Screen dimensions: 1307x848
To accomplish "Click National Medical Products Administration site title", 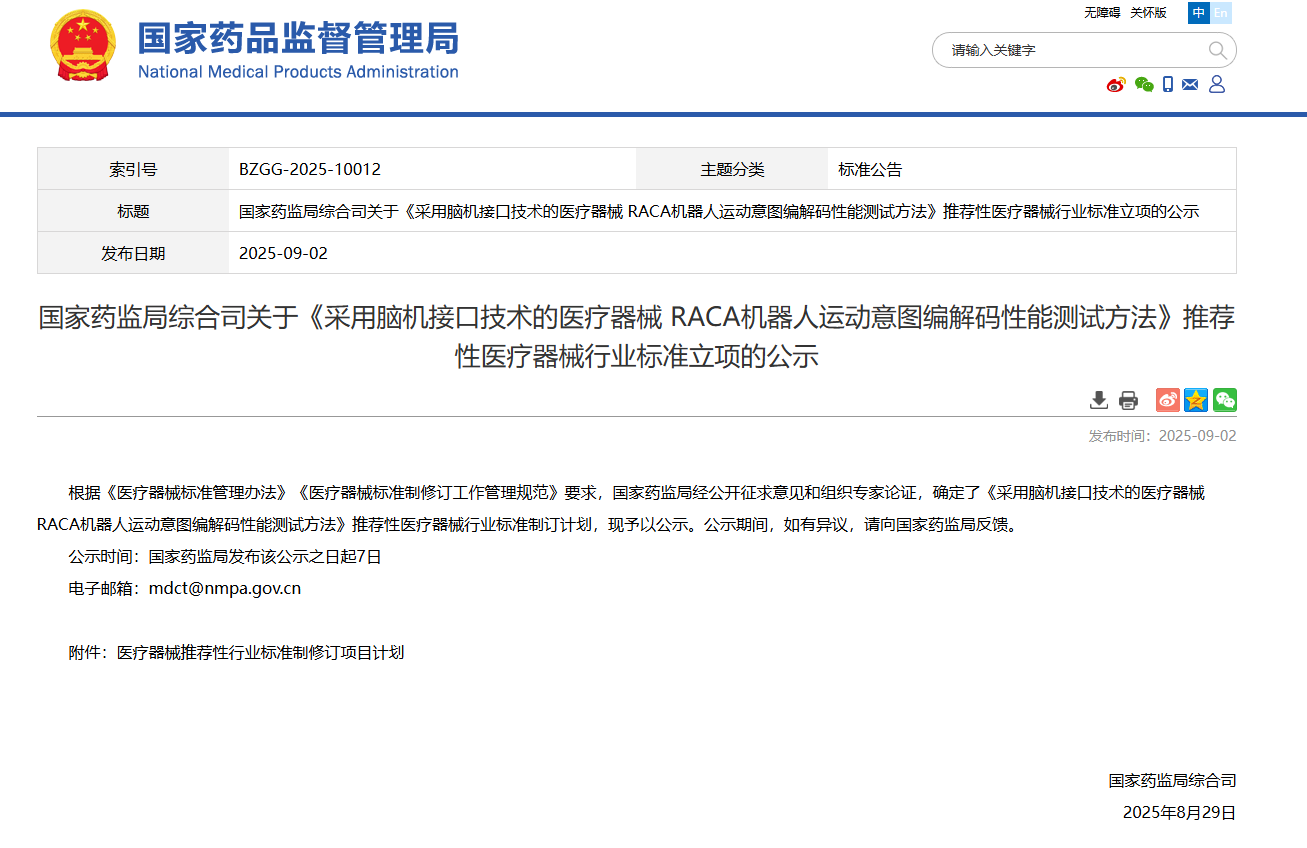I will pyautogui.click(x=298, y=72).
